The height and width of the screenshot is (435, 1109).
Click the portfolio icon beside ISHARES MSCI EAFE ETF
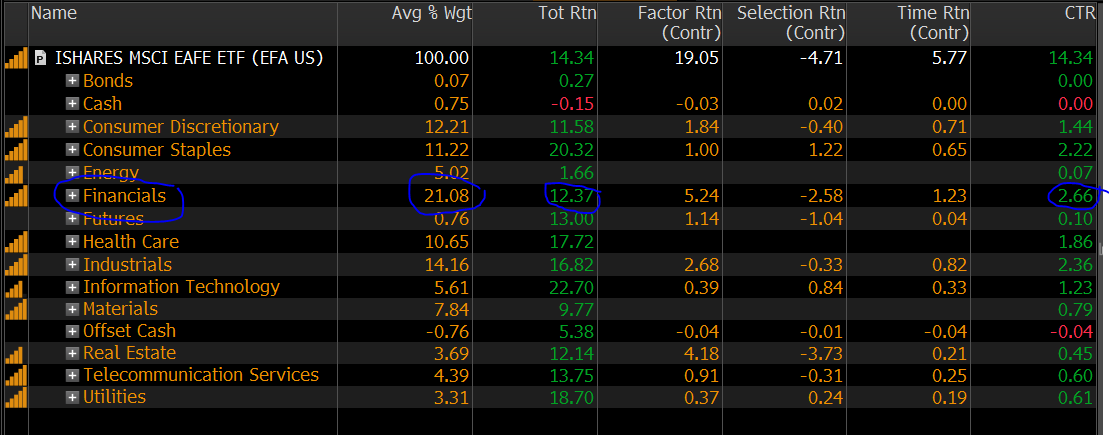point(42,58)
